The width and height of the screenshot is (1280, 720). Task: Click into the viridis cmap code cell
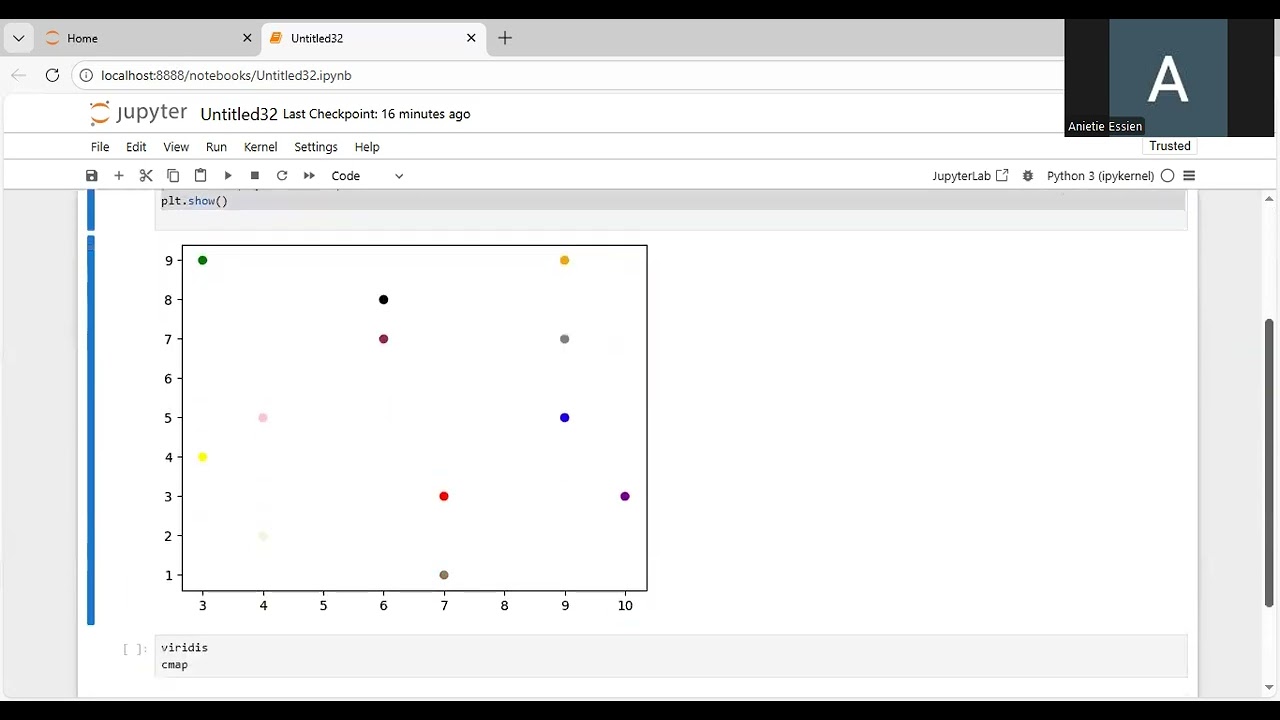[x=671, y=656]
